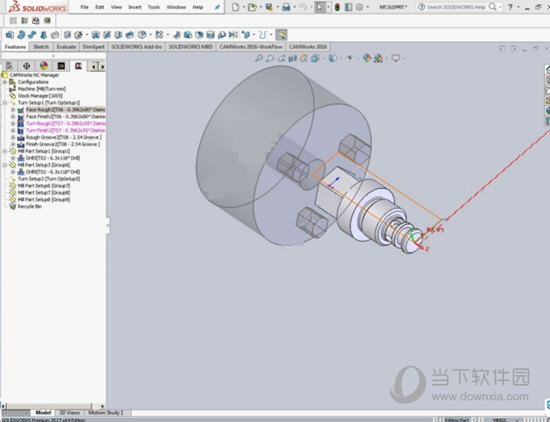Open the Edit menu
The image size is (550, 422).
(x=100, y=7)
